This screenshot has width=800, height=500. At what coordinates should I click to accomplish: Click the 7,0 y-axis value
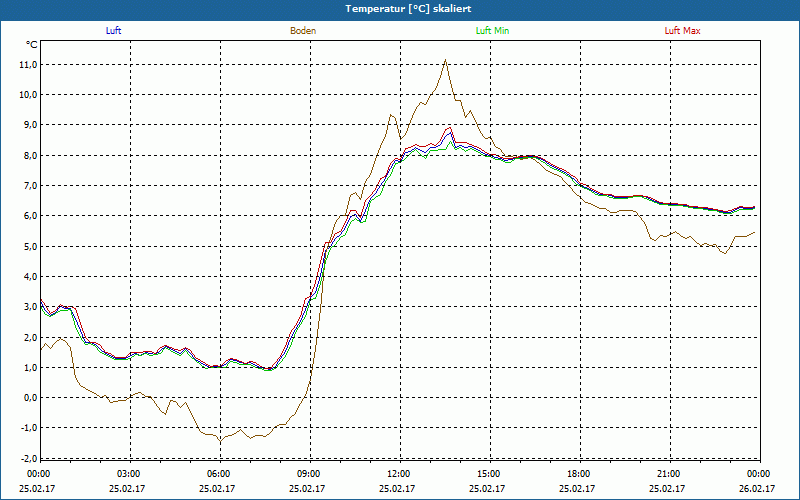[30, 186]
